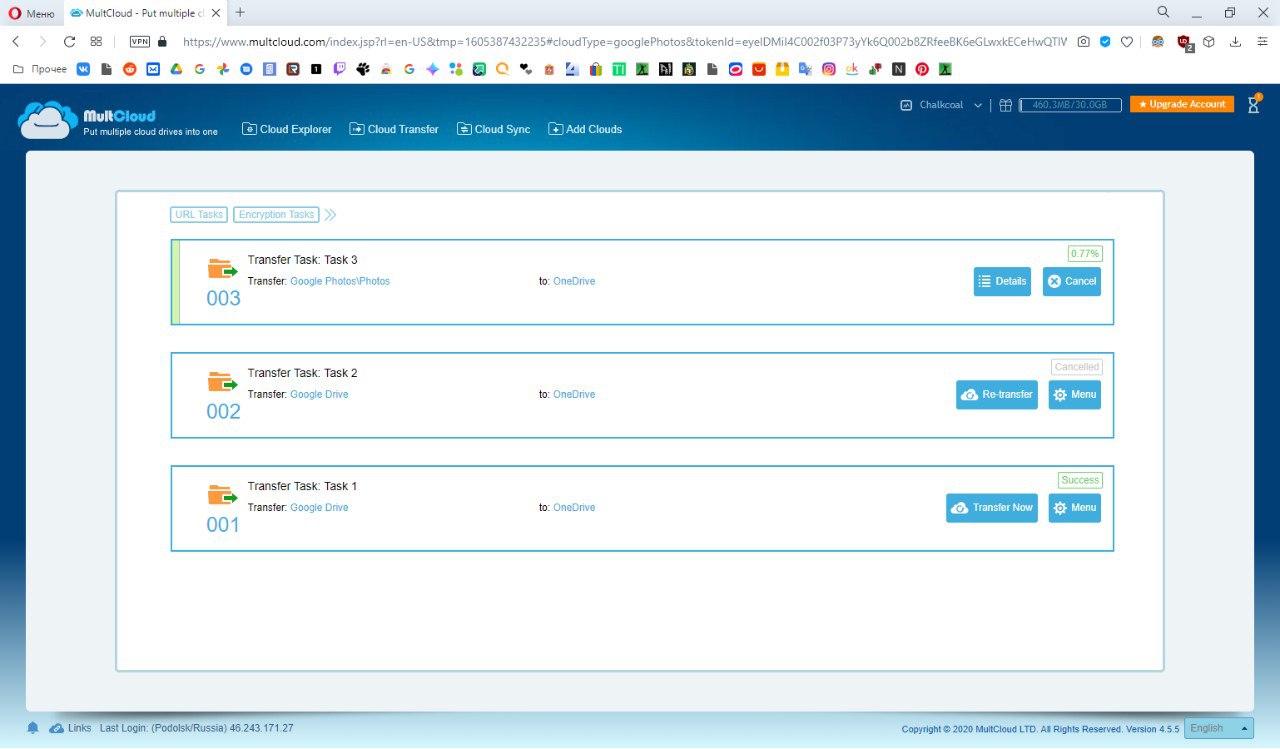Click the blue shield ad blocker icon
Screen dimensions: 1280x749
point(1105,42)
